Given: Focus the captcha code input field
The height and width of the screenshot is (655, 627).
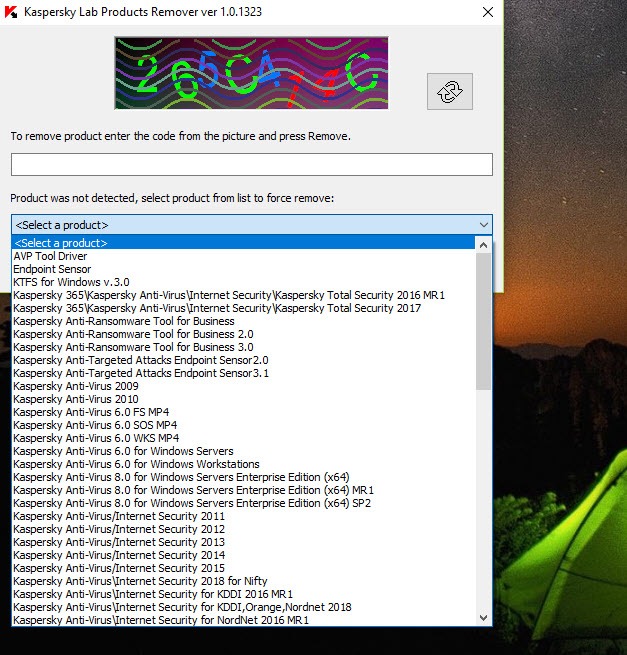Looking at the screenshot, I should [x=251, y=164].
